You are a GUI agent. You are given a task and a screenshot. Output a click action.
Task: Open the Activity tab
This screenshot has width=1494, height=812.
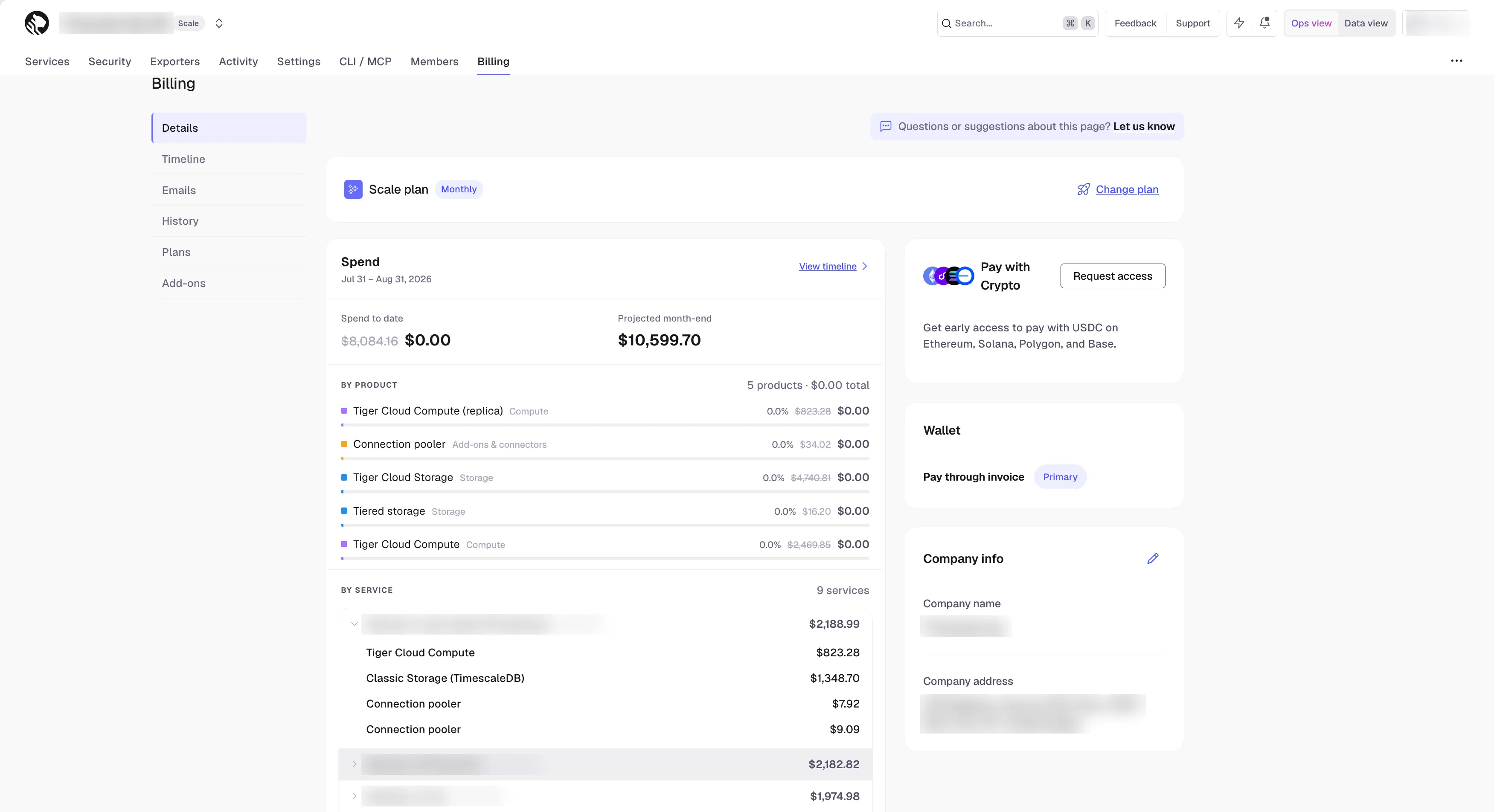(x=238, y=61)
